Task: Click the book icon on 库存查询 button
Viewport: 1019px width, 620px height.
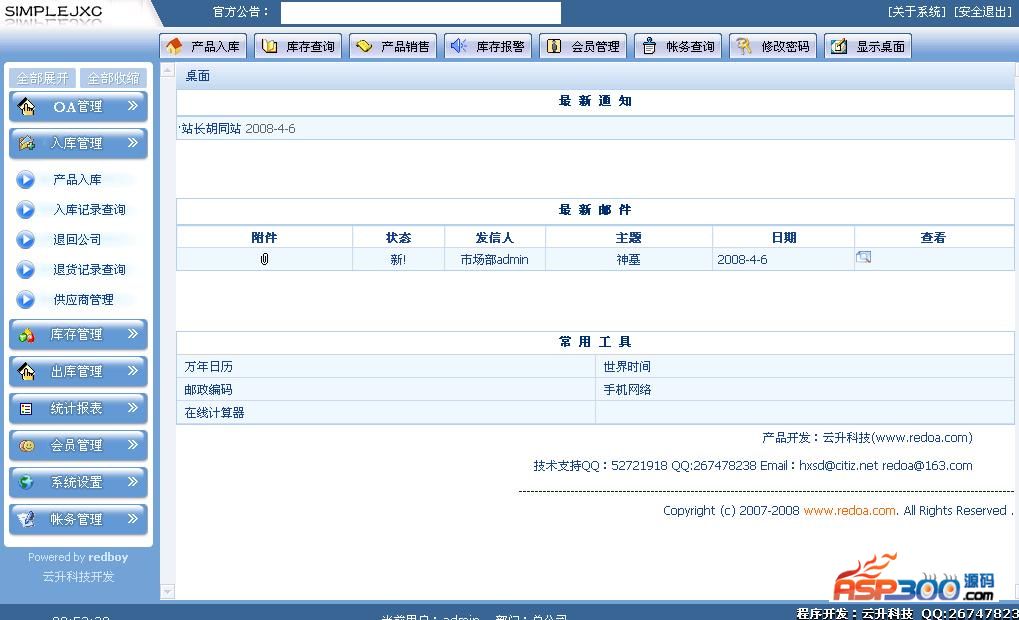Action: (x=269, y=46)
